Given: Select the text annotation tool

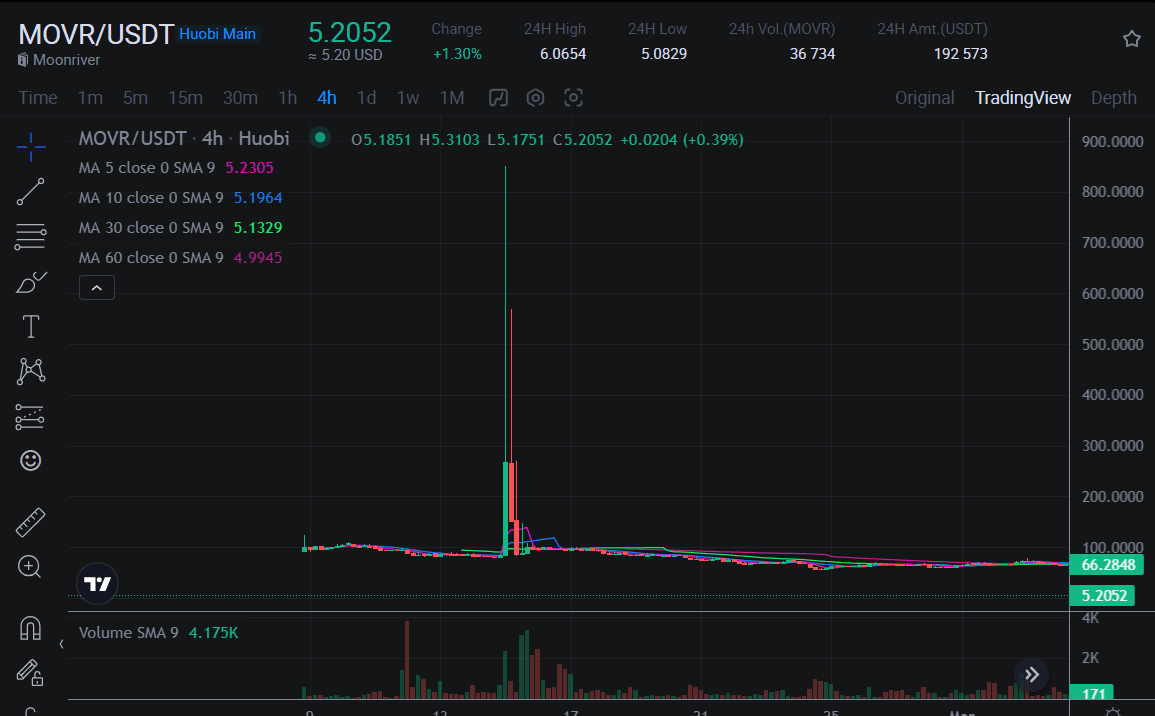Looking at the screenshot, I should [x=30, y=326].
